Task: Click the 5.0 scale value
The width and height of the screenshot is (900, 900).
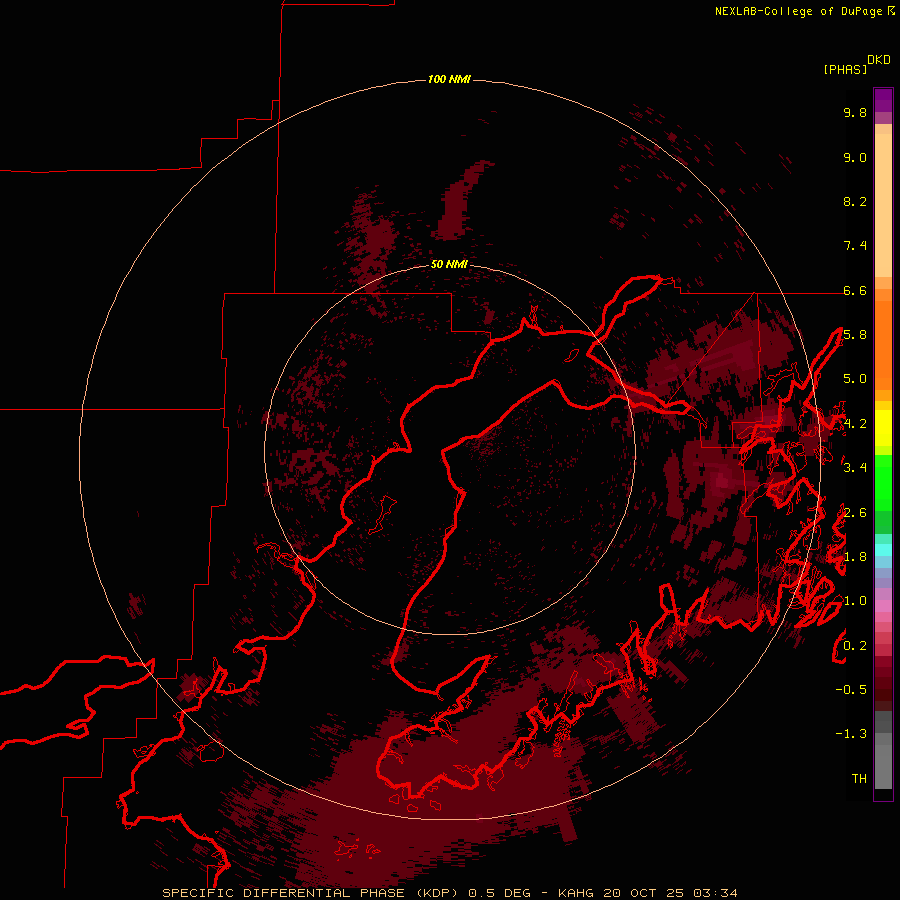Action: (x=855, y=379)
